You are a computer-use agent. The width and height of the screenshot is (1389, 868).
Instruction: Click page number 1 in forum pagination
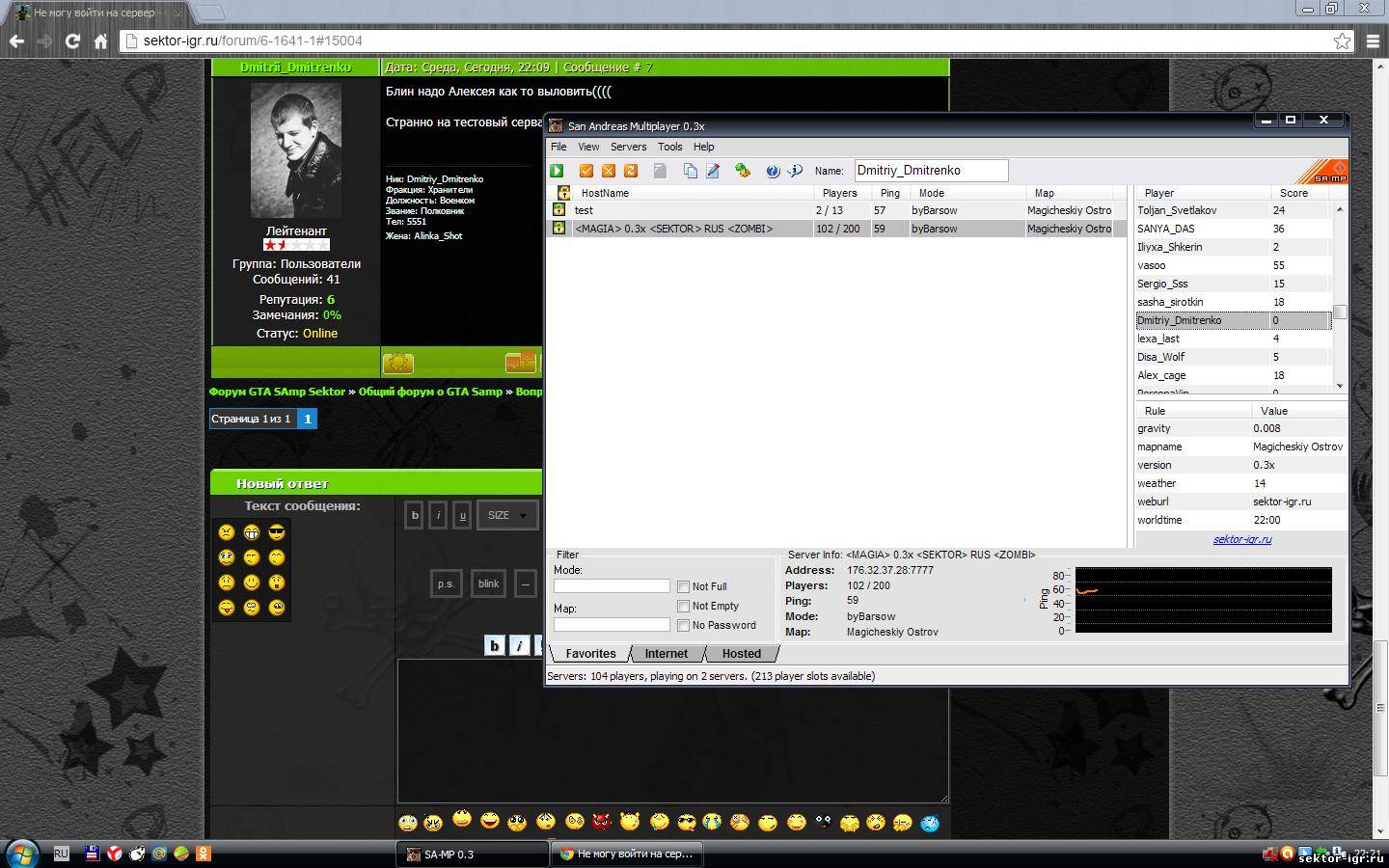click(308, 419)
